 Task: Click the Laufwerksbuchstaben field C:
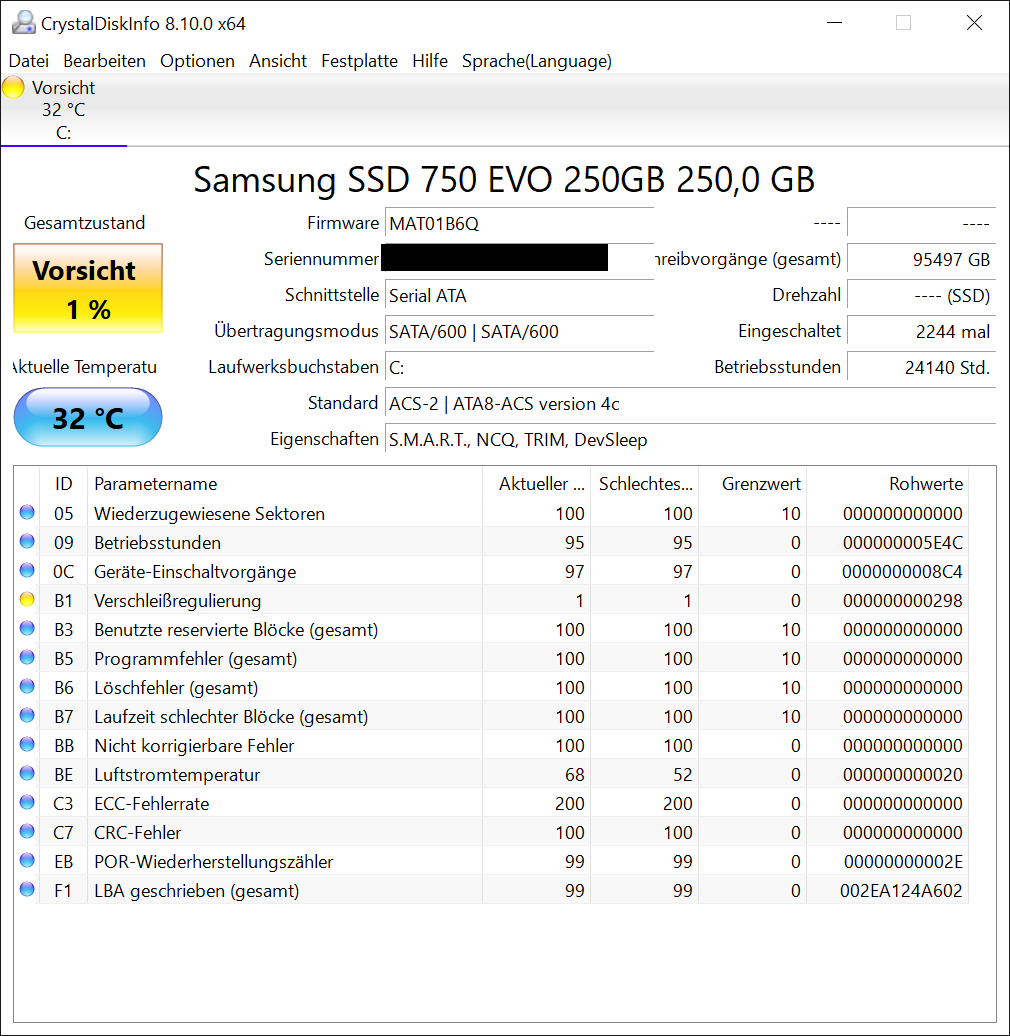pyautogui.click(x=519, y=367)
